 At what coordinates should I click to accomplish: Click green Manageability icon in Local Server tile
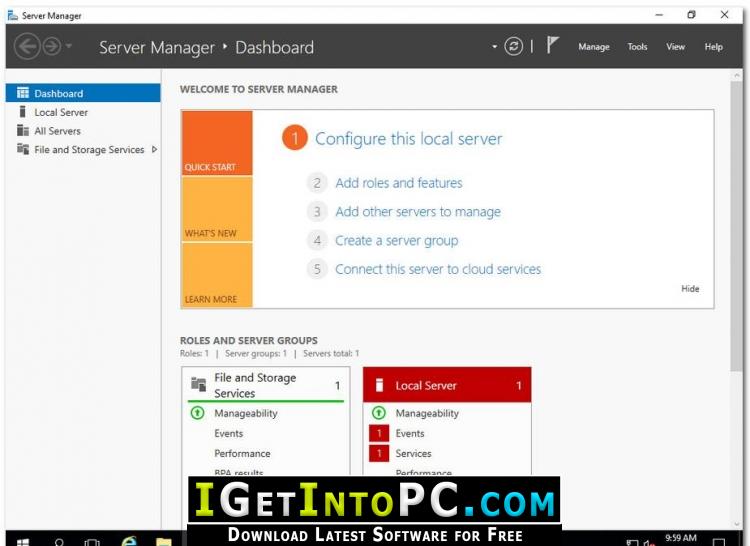click(x=378, y=413)
